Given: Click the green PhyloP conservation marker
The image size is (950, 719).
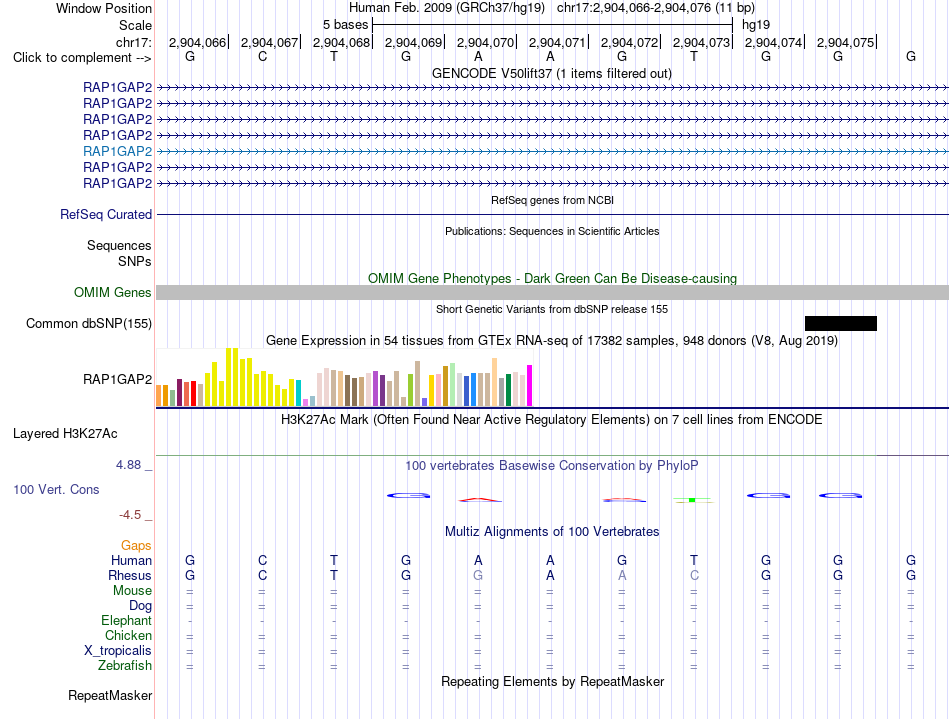Looking at the screenshot, I should (x=693, y=500).
